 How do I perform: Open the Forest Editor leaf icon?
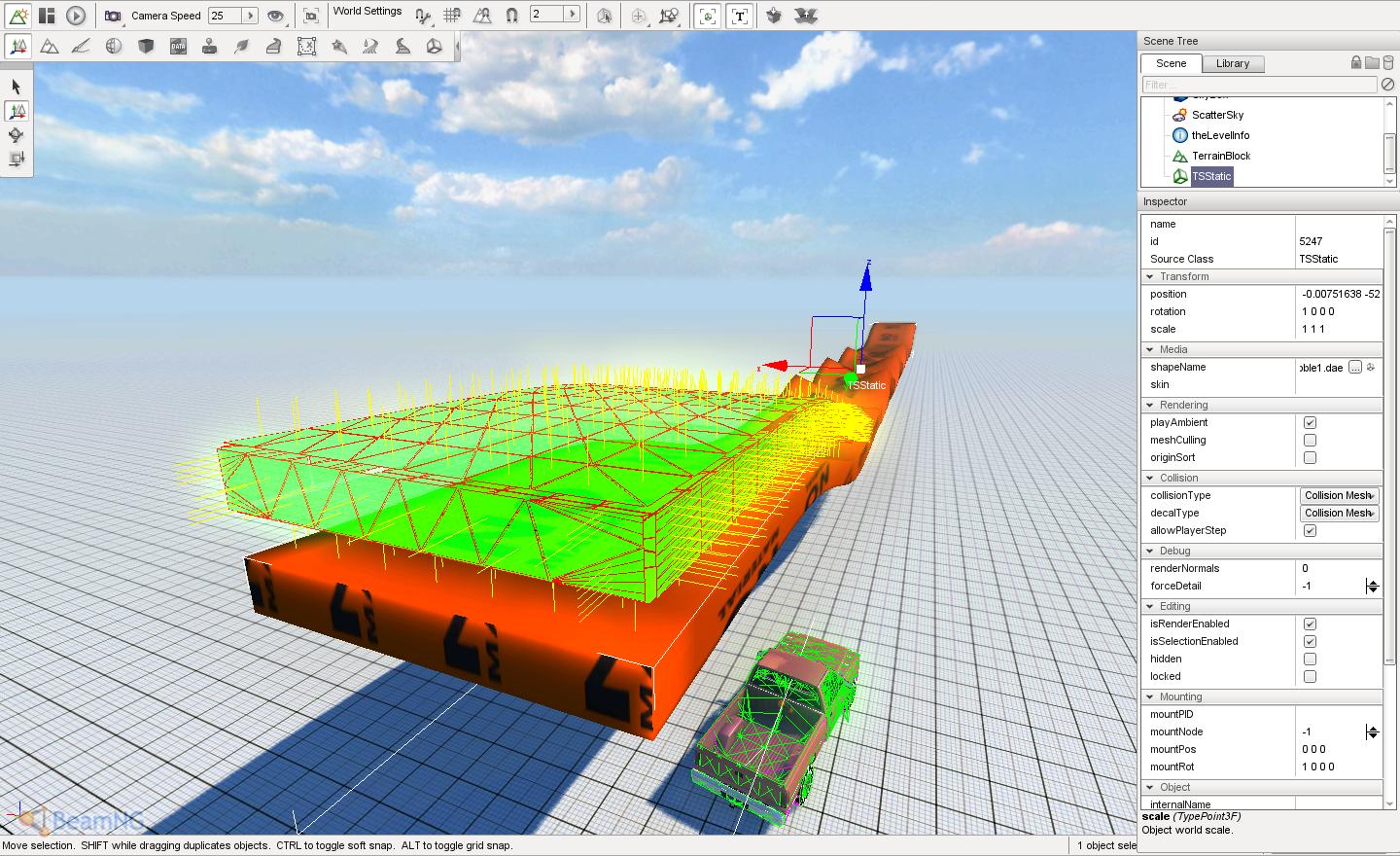point(242,46)
